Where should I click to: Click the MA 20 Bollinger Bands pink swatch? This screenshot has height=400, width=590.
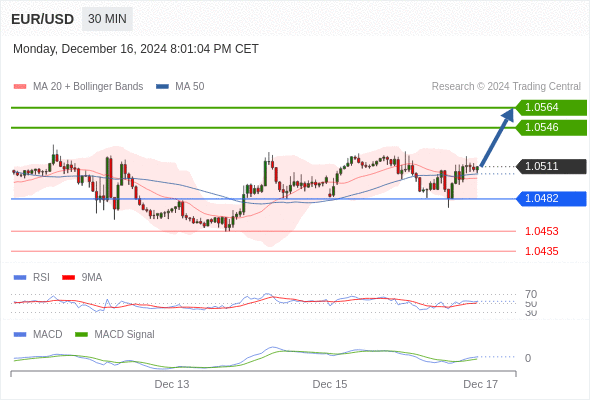coord(20,87)
